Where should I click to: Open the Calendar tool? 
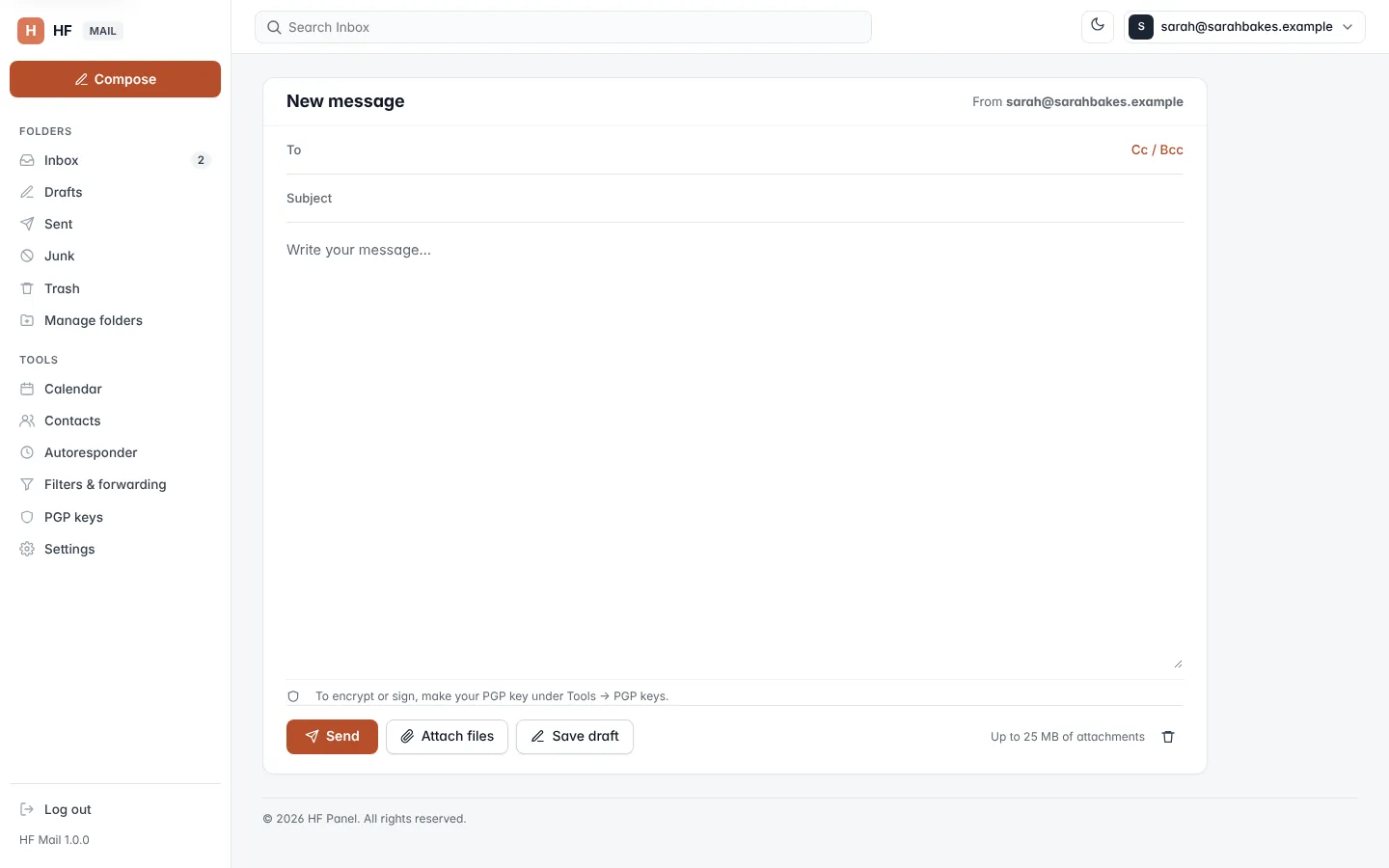(115, 389)
